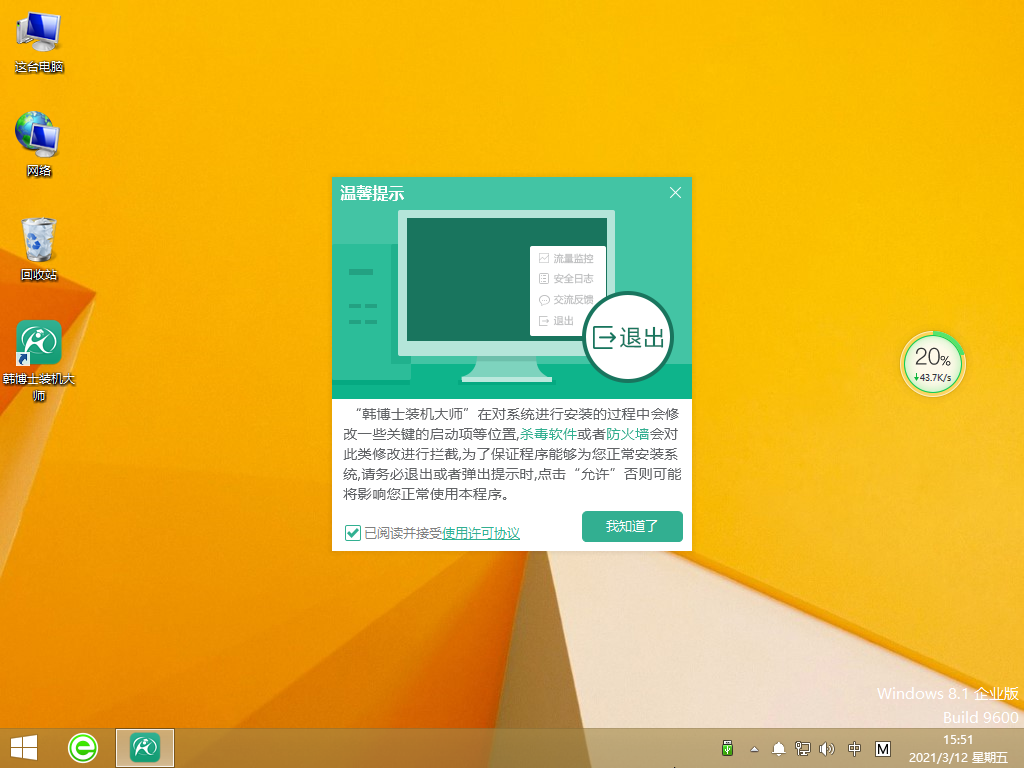Open the 回收站 Recycle Bin

pos(38,240)
